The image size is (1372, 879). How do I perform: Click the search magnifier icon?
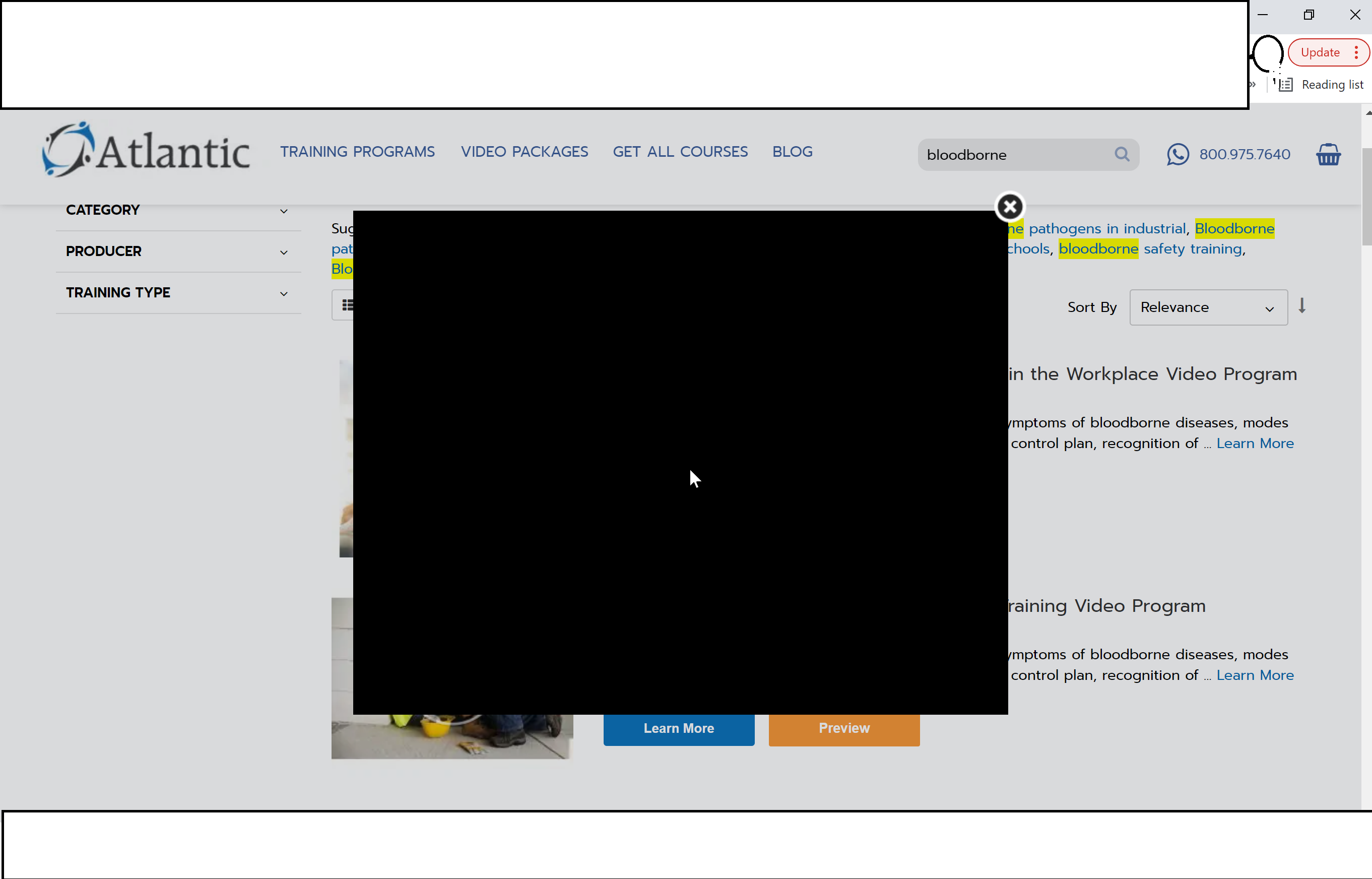coord(1122,154)
